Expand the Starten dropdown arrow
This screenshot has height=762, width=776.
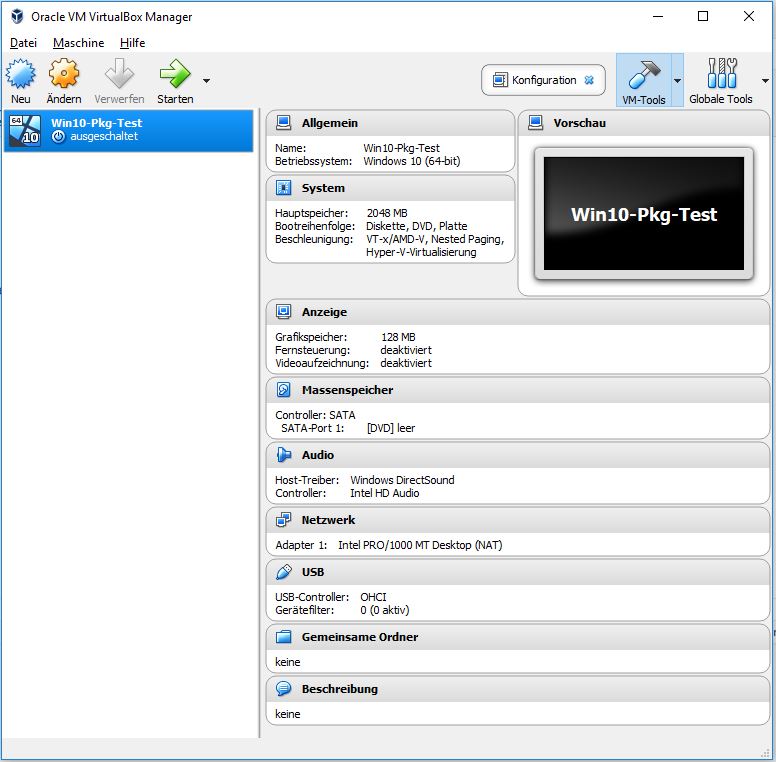[x=206, y=81]
